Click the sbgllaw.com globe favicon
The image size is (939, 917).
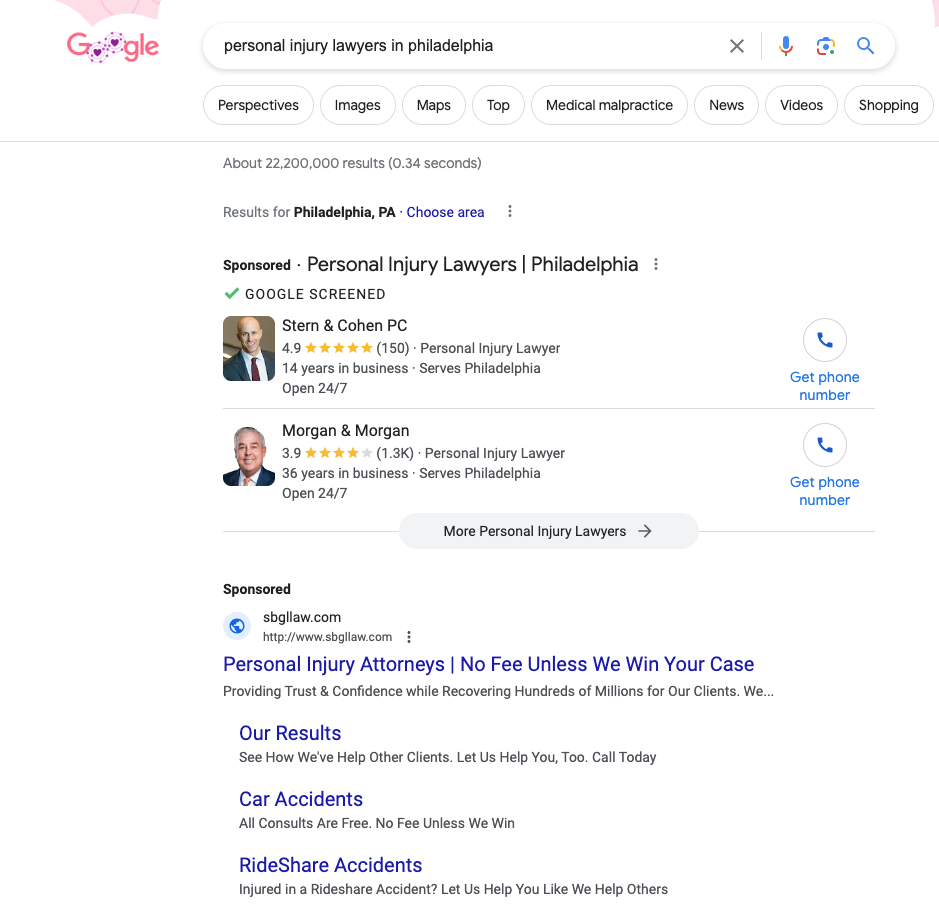point(237,626)
